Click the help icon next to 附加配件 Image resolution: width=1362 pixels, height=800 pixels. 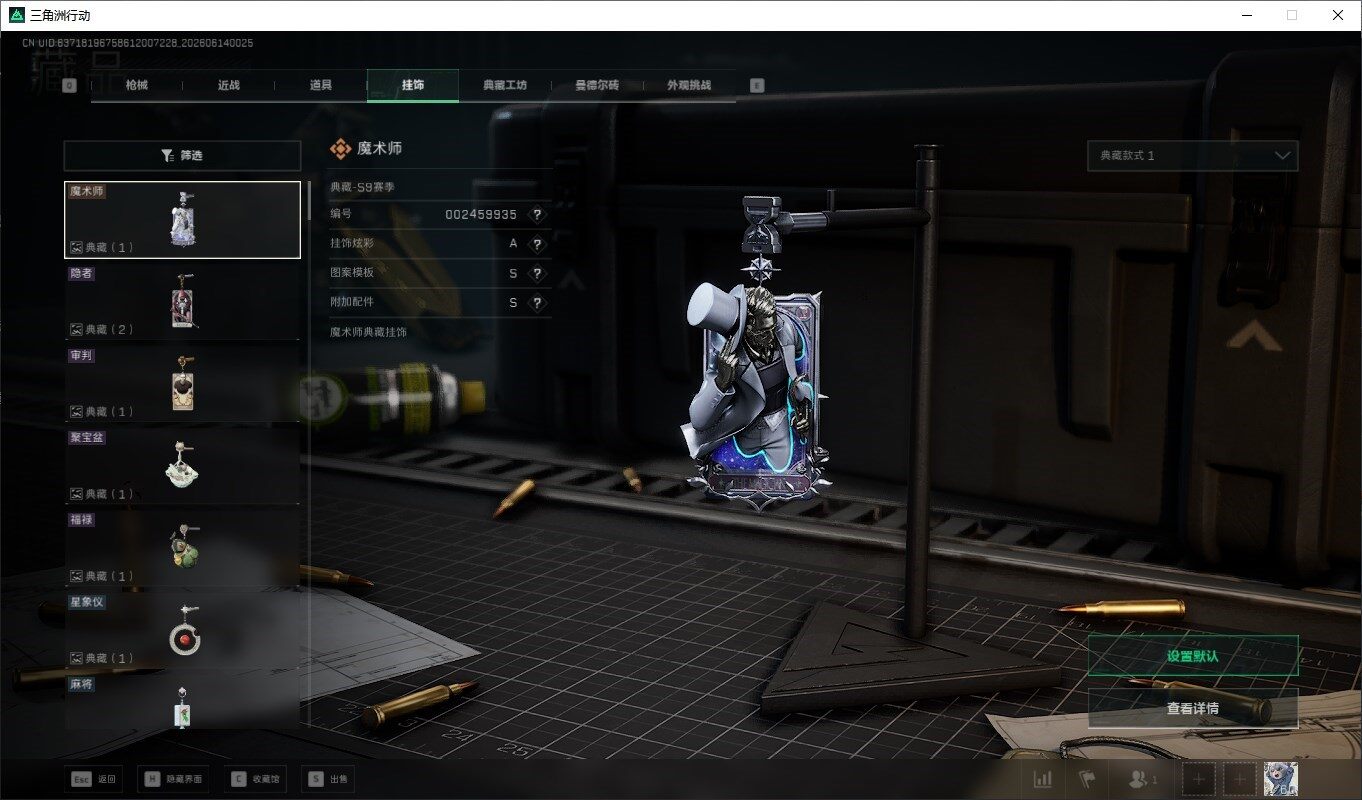[x=537, y=302]
